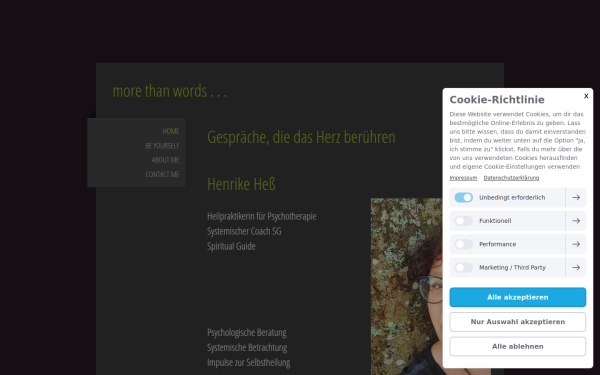Screen dimensions: 600x375
Task: Open the Impressum link
Action: point(463,178)
